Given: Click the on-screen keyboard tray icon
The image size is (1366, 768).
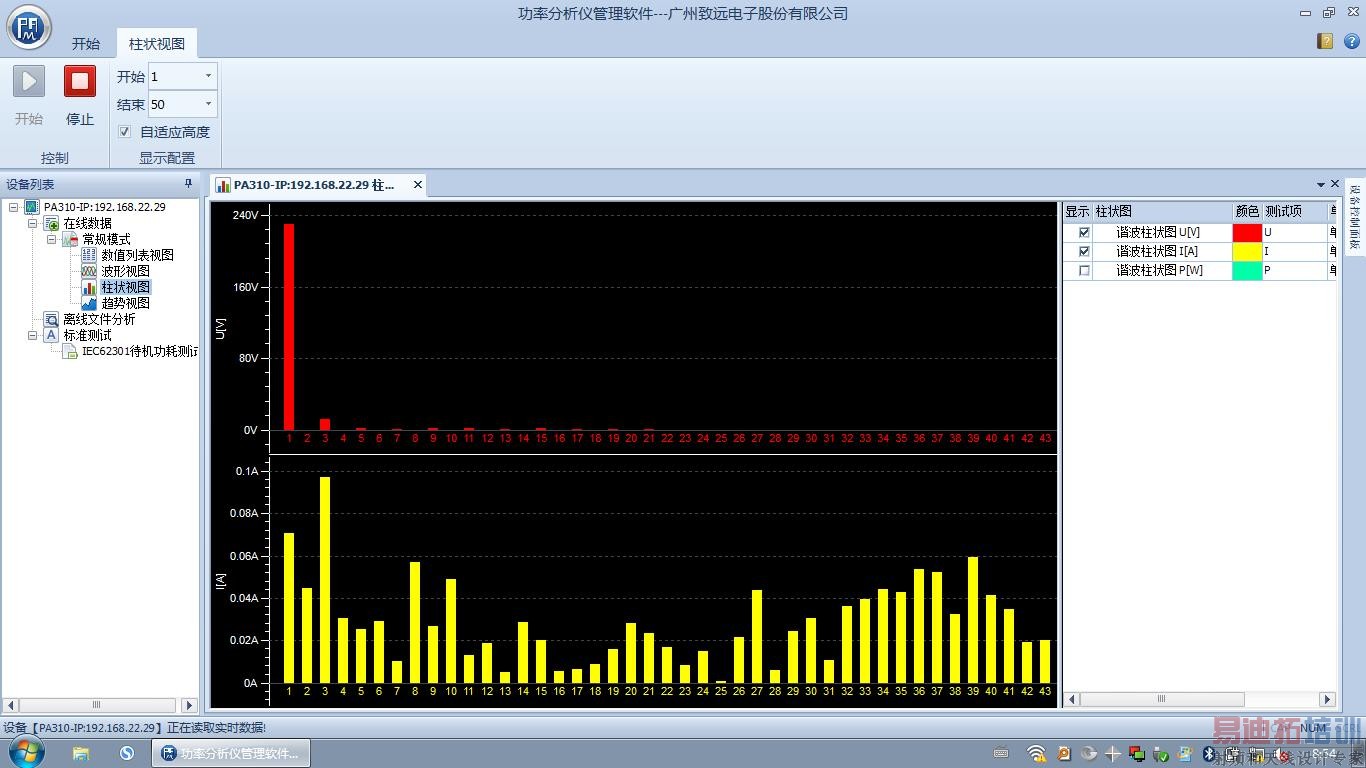Looking at the screenshot, I should (x=1001, y=753).
